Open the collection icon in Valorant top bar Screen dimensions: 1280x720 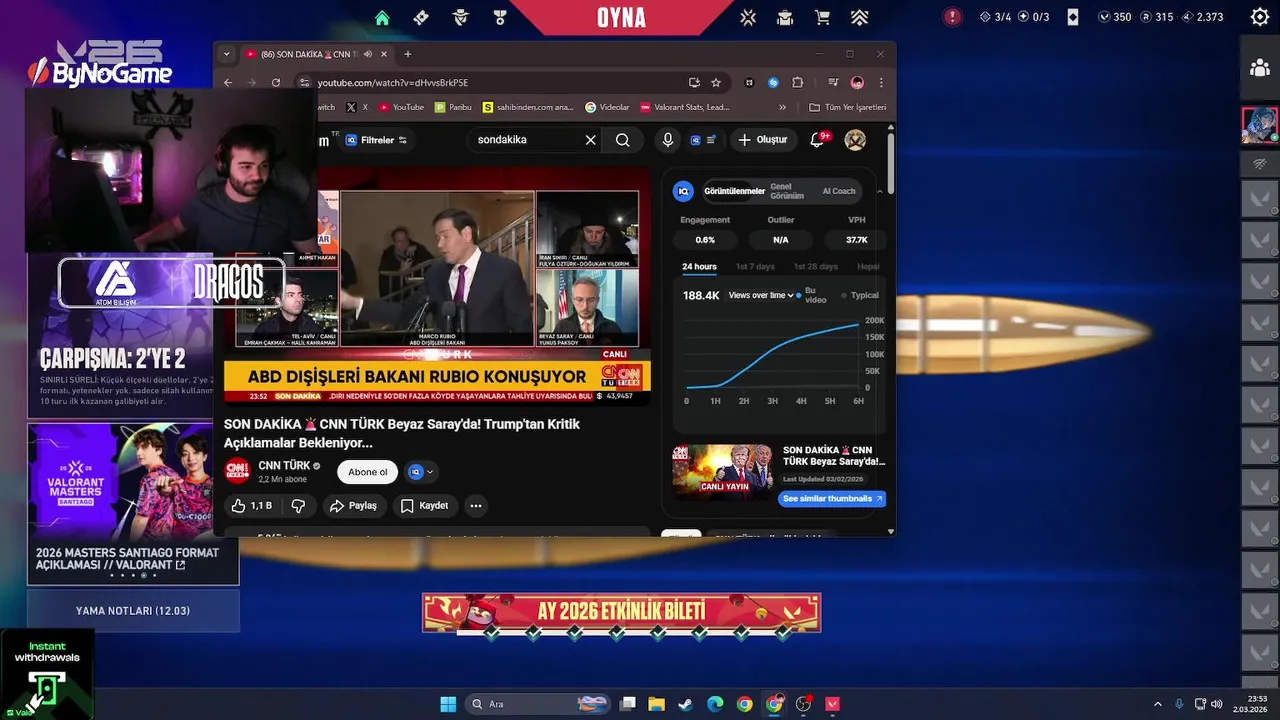coord(785,17)
